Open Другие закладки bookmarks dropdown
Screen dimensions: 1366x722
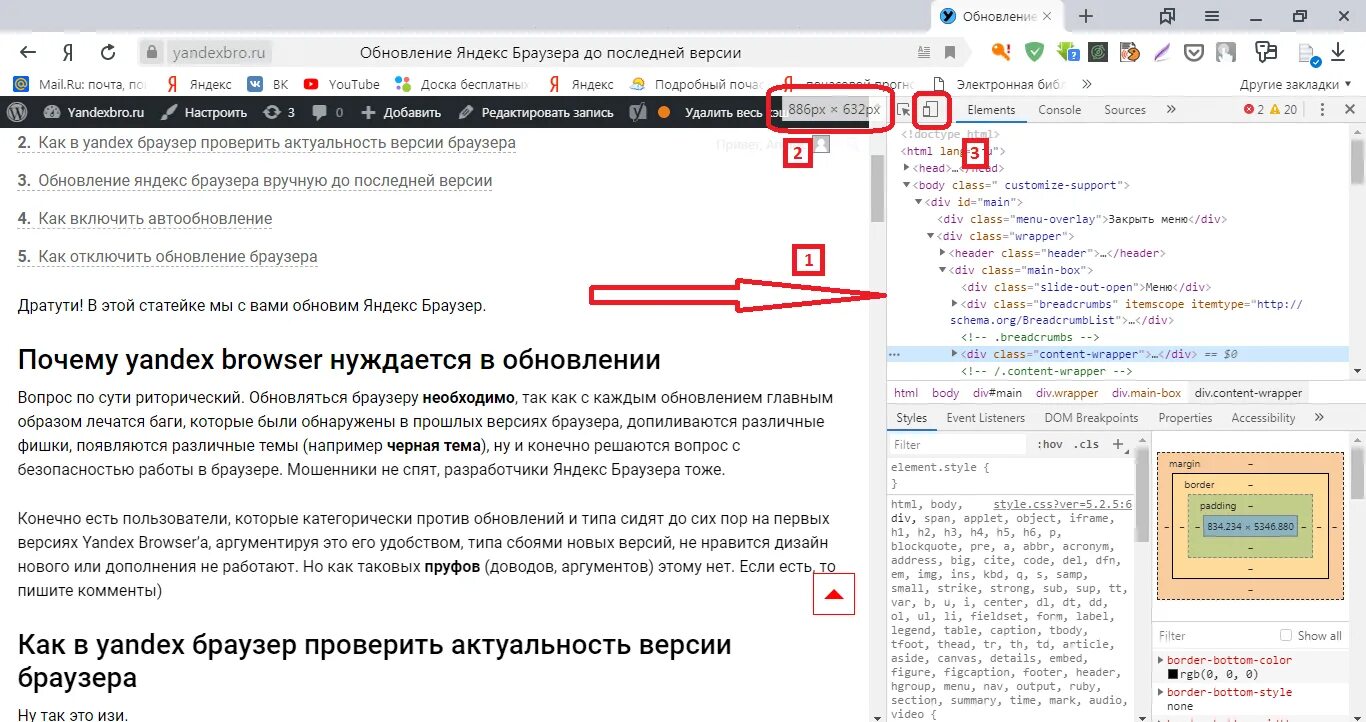(1296, 84)
